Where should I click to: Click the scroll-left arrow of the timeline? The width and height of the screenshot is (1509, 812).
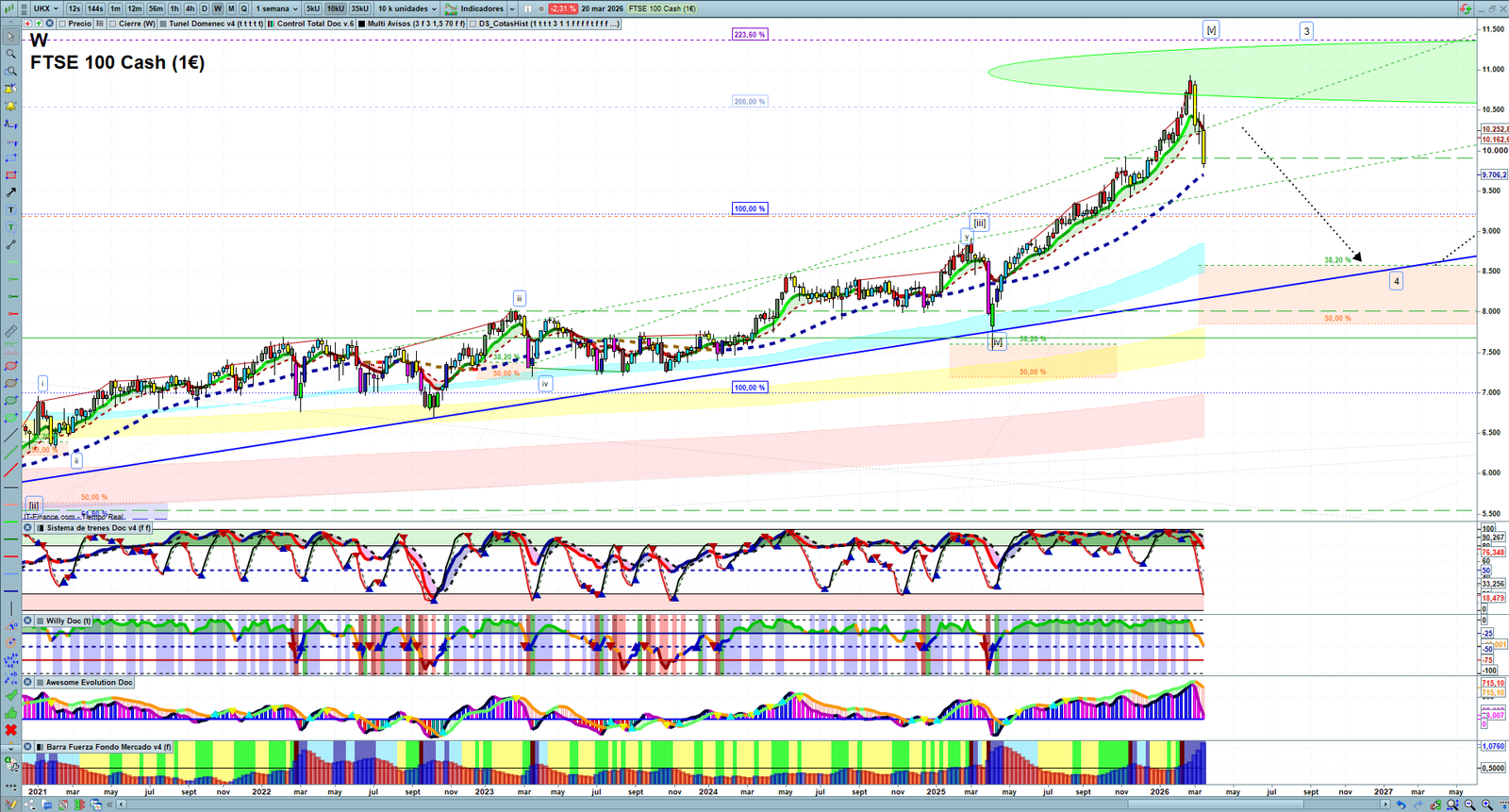(121, 804)
